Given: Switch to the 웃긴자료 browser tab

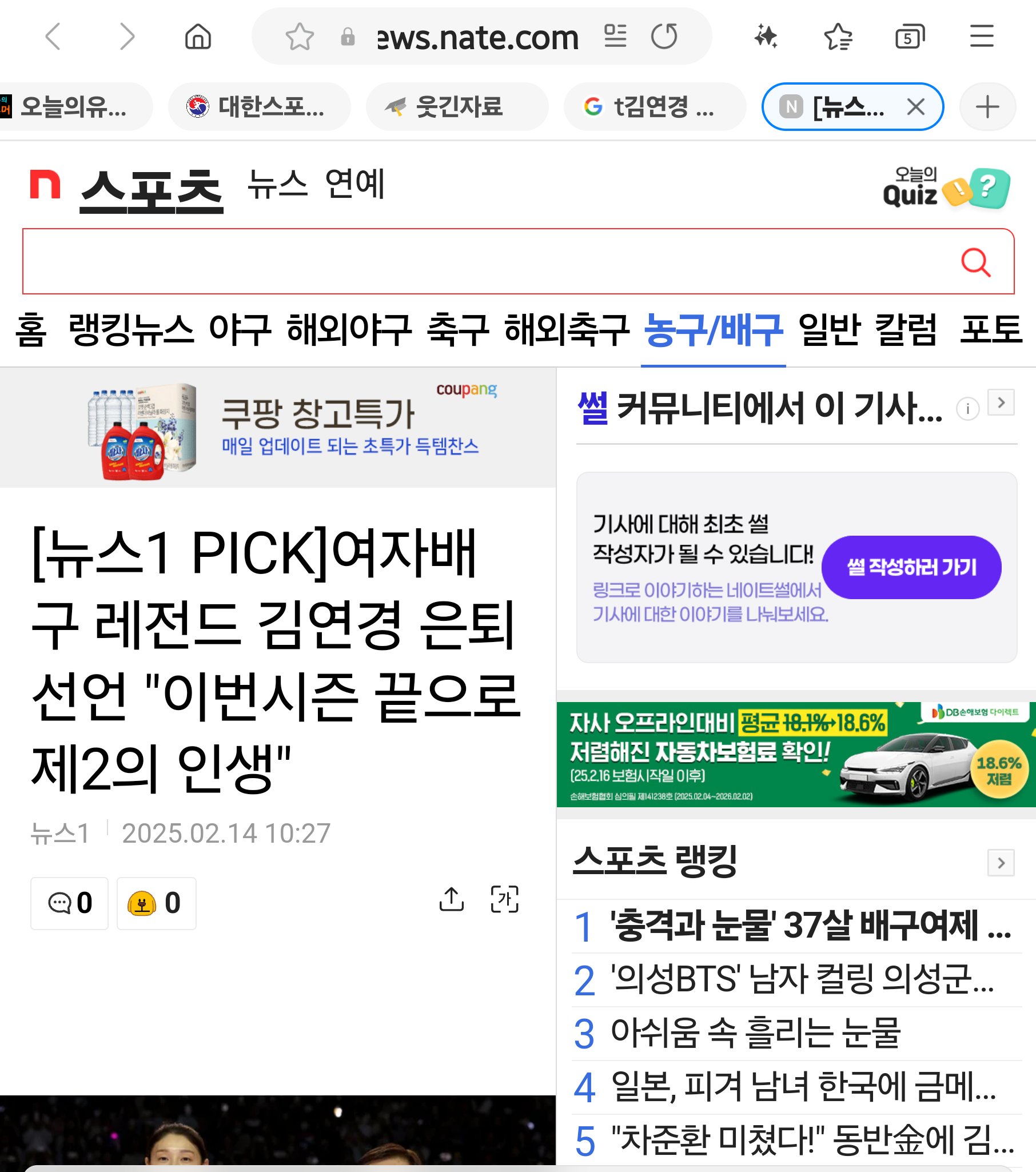Looking at the screenshot, I should (457, 107).
